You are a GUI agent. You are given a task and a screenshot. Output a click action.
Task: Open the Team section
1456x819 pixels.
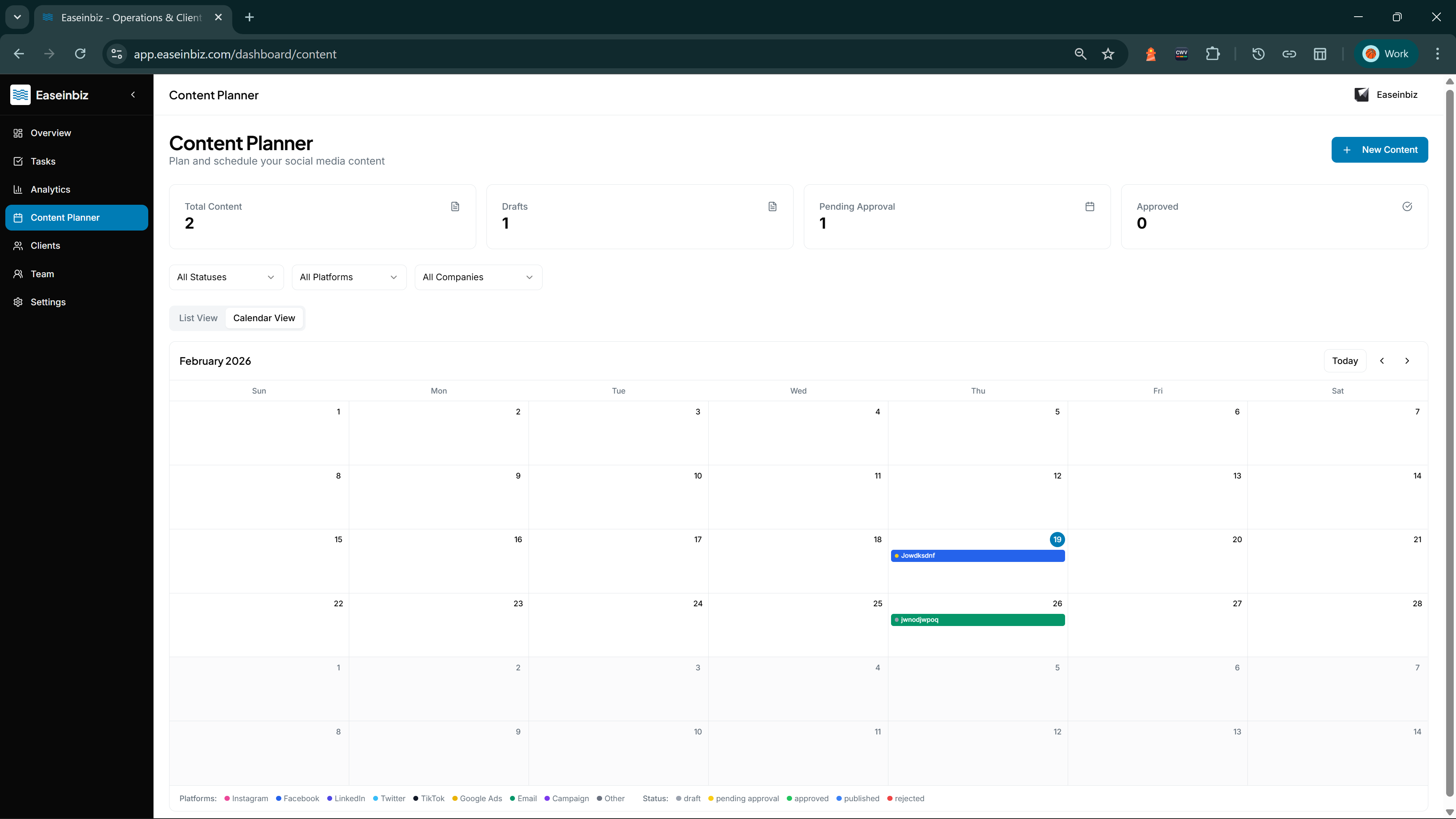[x=42, y=274]
